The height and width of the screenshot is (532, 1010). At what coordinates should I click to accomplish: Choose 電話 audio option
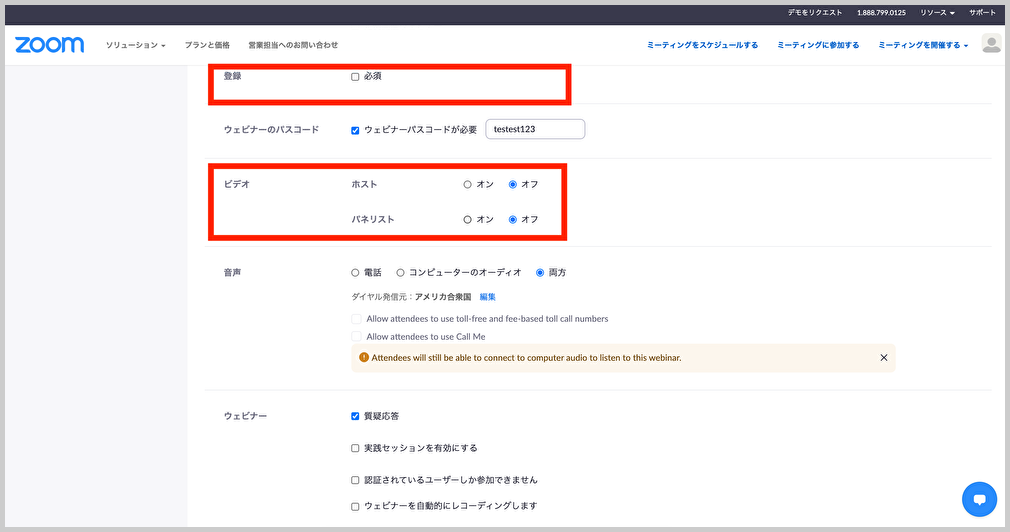[355, 272]
